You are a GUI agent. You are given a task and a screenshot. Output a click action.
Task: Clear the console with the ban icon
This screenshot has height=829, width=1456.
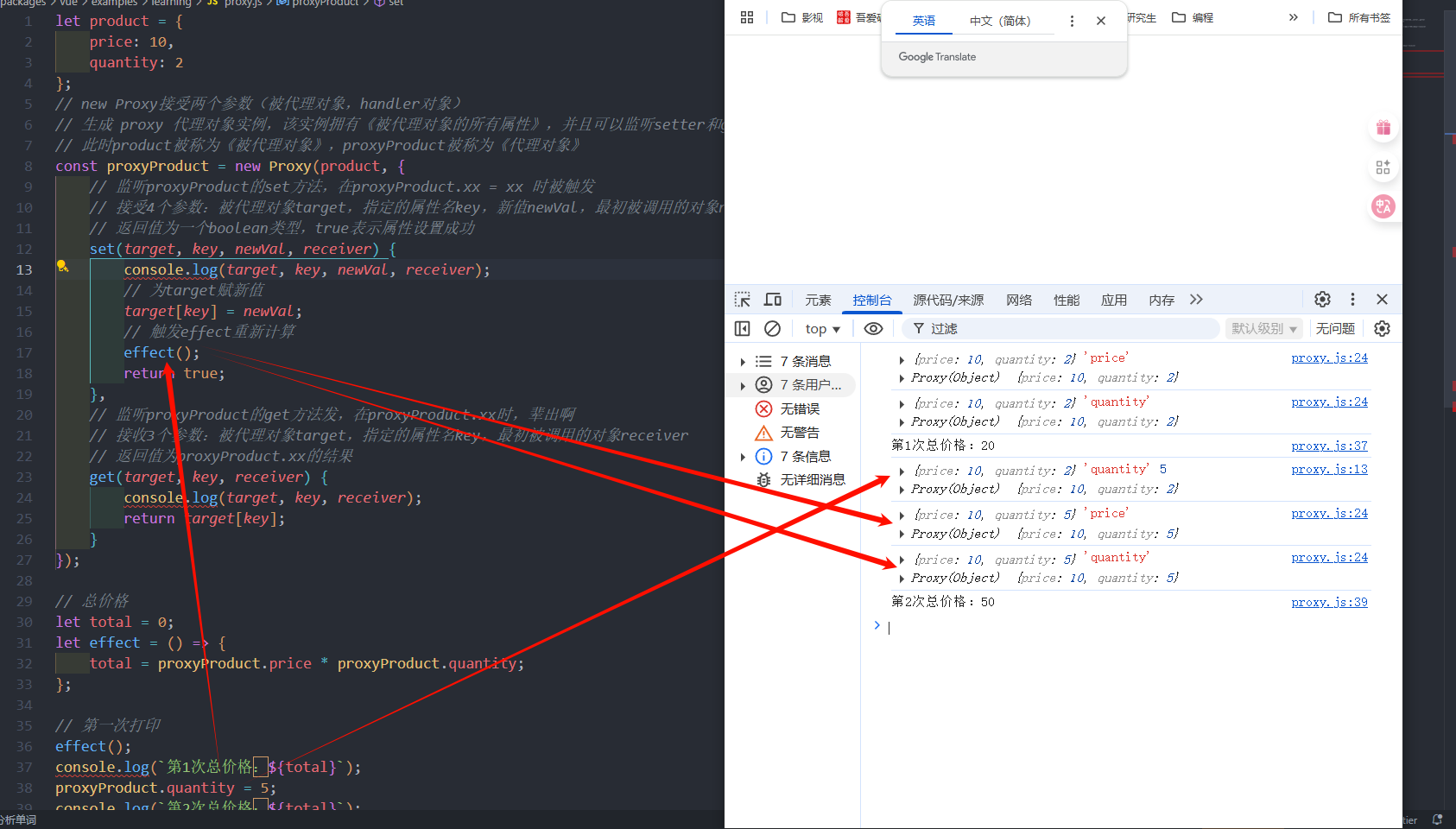[x=773, y=329]
